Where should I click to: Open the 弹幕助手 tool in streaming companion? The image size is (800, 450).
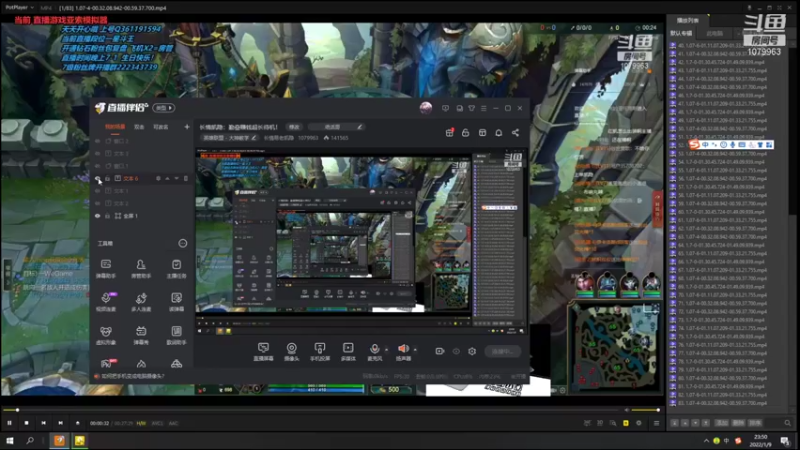[x=106, y=268]
